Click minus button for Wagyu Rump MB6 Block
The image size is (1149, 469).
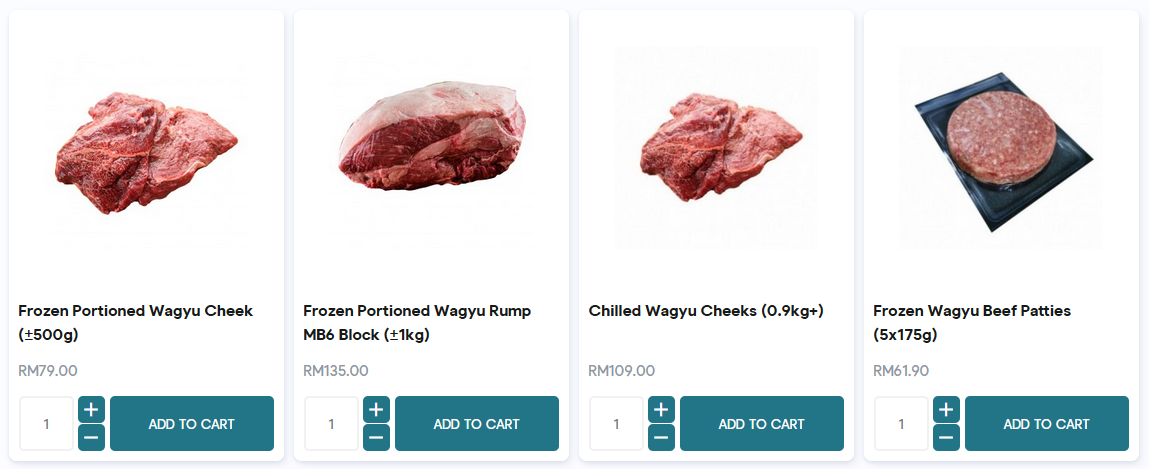[x=376, y=437]
